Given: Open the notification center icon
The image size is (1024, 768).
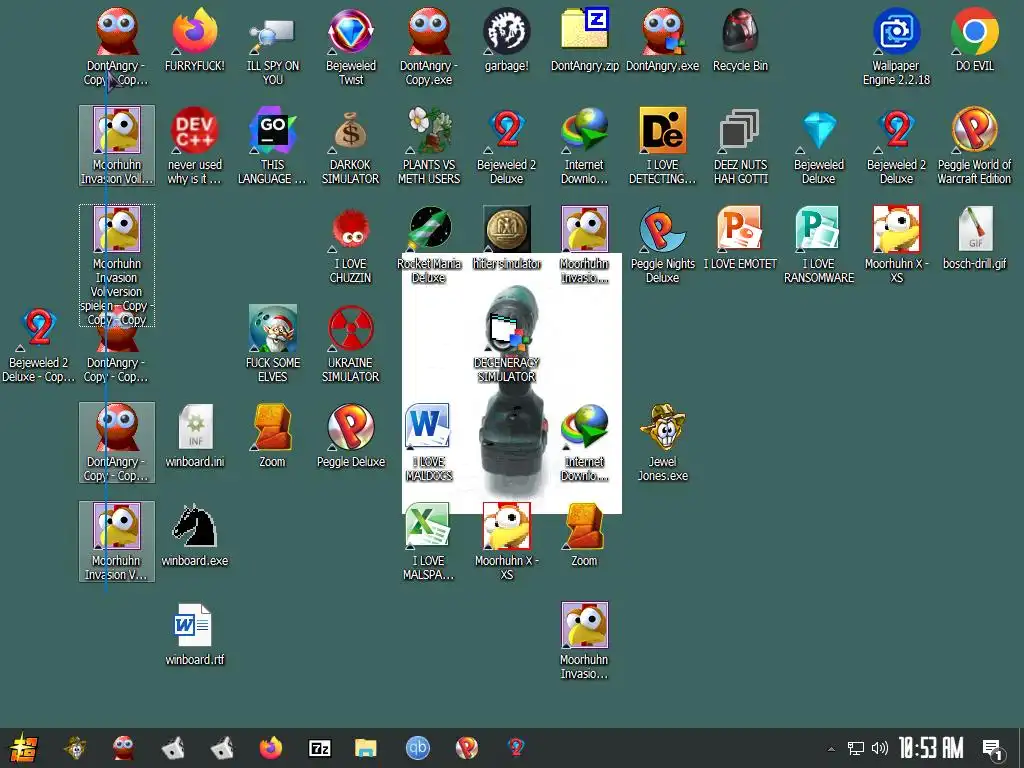Looking at the screenshot, I should click(x=993, y=749).
